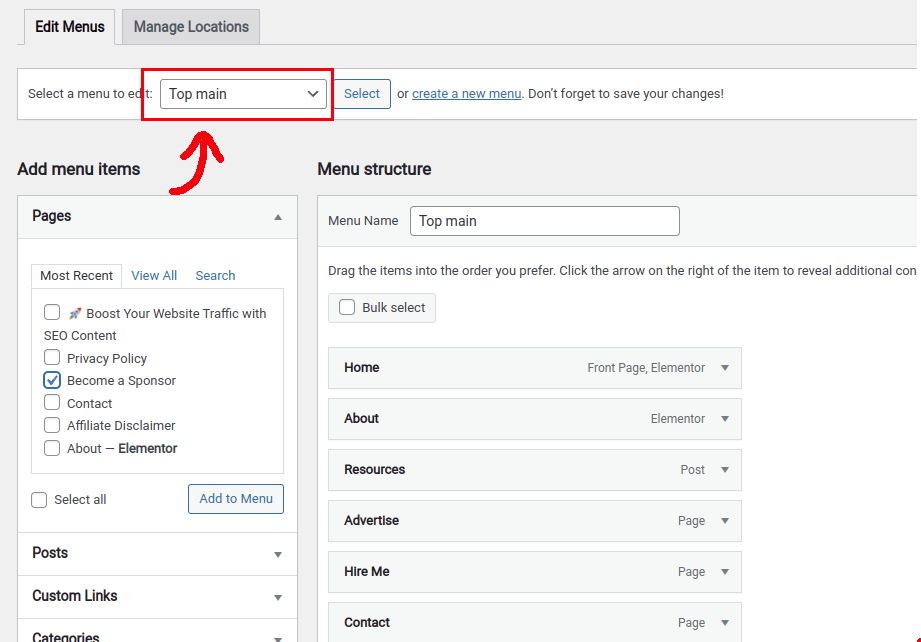Click into the Menu Name field
The width and height of the screenshot is (921, 642).
coord(544,221)
